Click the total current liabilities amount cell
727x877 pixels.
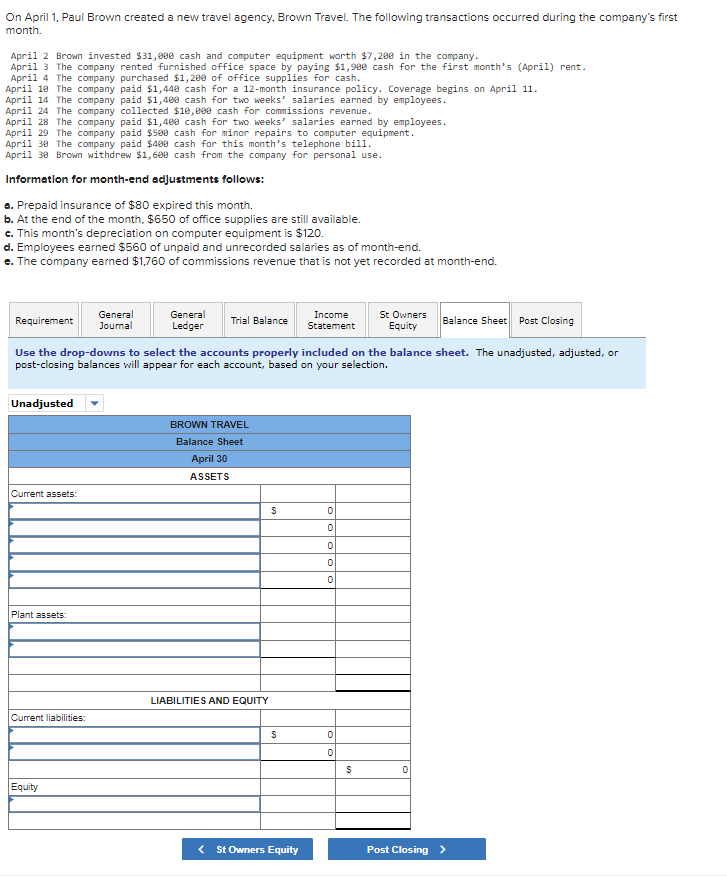pyautogui.click(x=373, y=770)
